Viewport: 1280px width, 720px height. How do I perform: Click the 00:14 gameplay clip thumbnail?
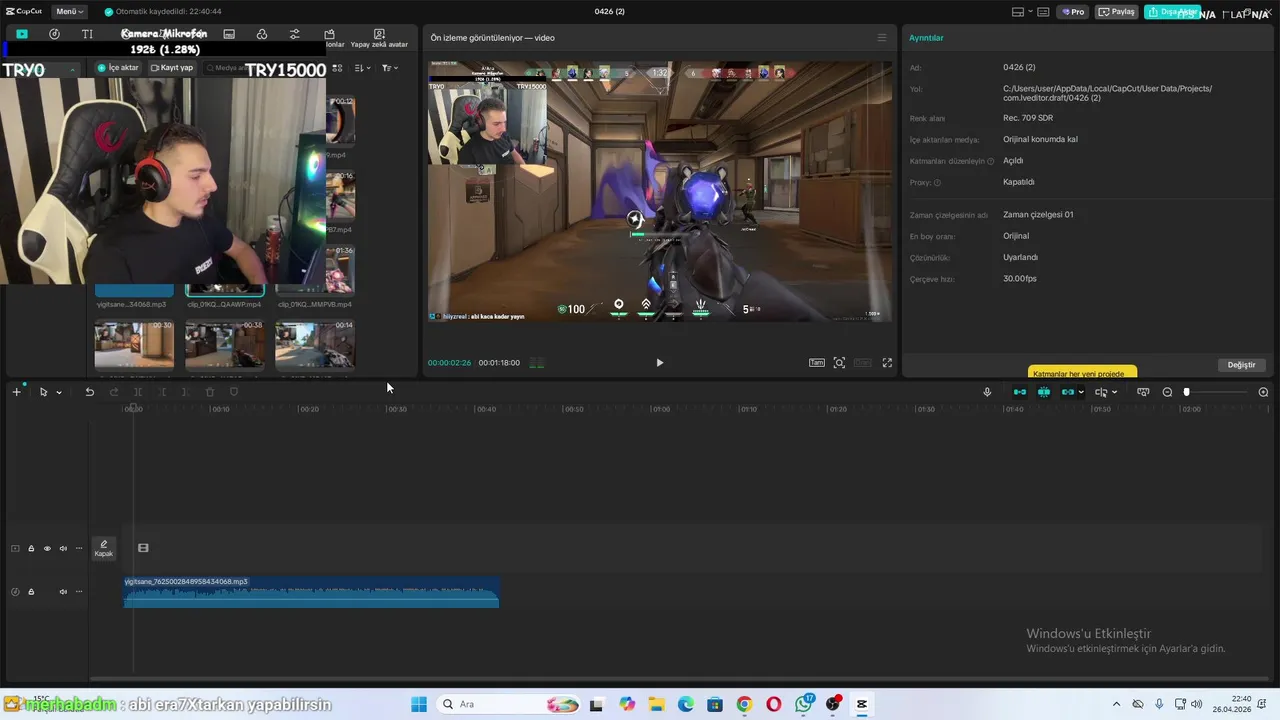315,344
